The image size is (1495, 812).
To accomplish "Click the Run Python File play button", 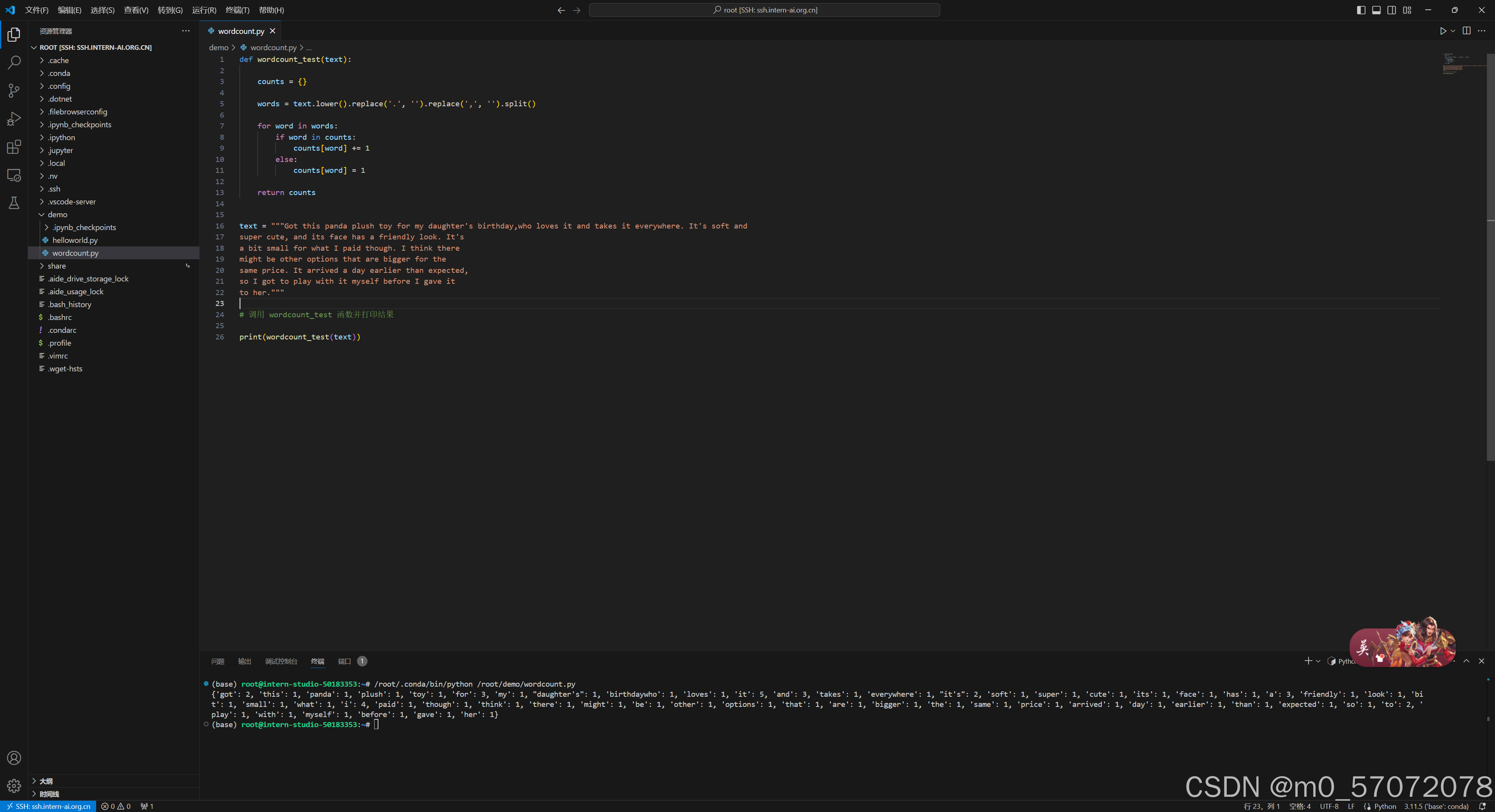I will (1443, 31).
